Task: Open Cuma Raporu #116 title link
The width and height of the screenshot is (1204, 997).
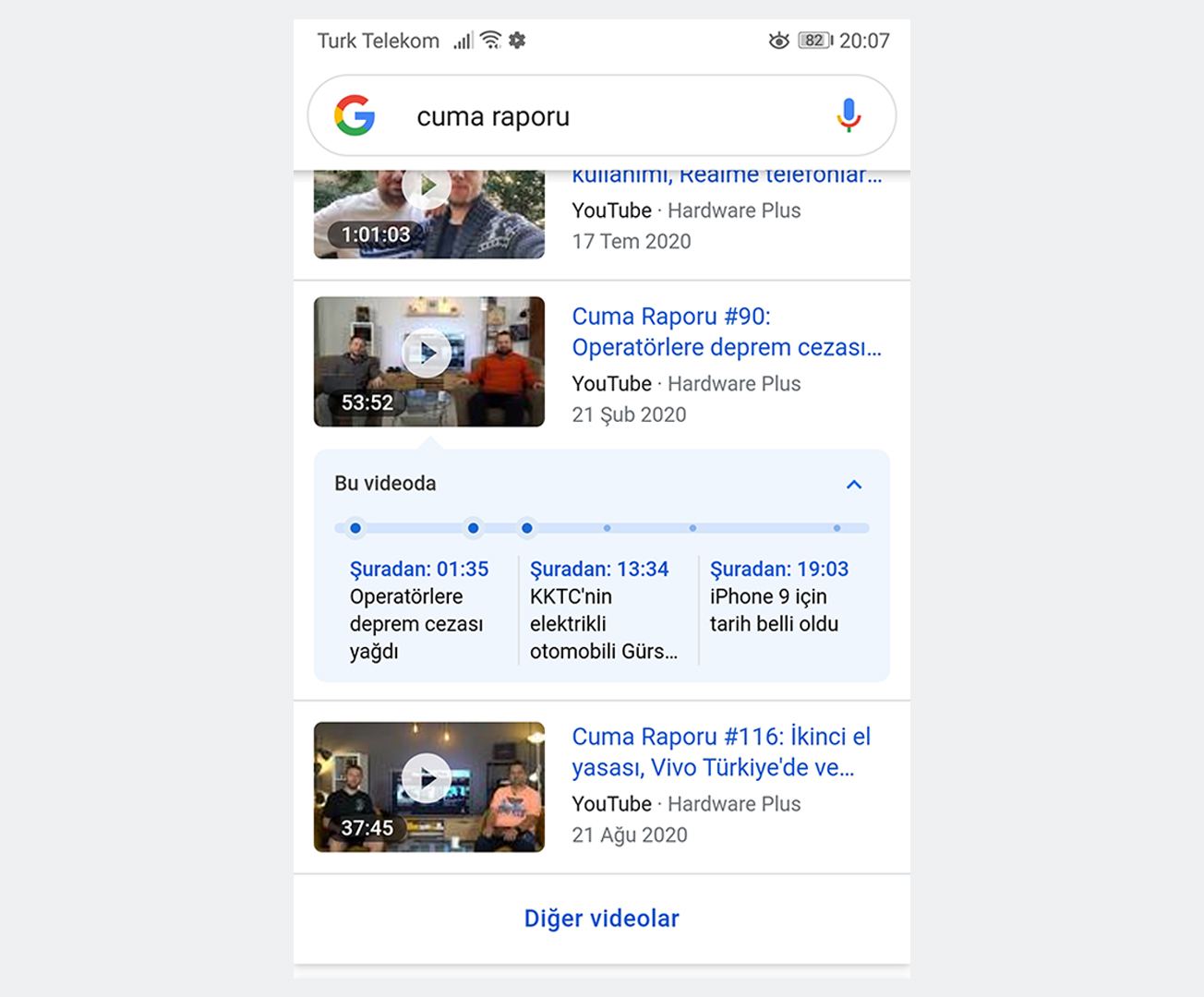Action: coord(721,751)
